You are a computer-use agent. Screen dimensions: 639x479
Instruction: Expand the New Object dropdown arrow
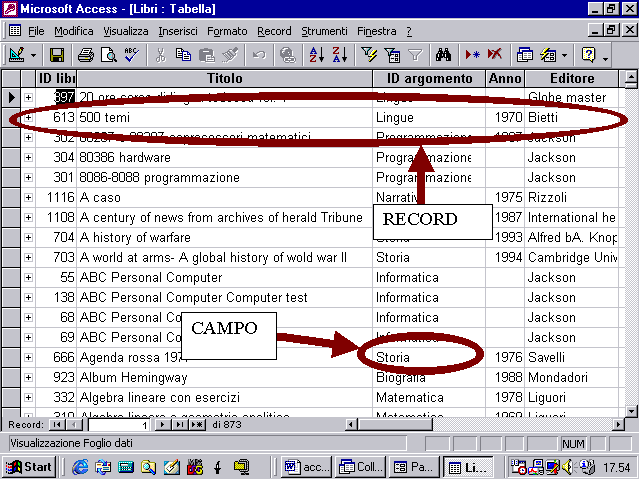(x=564, y=55)
